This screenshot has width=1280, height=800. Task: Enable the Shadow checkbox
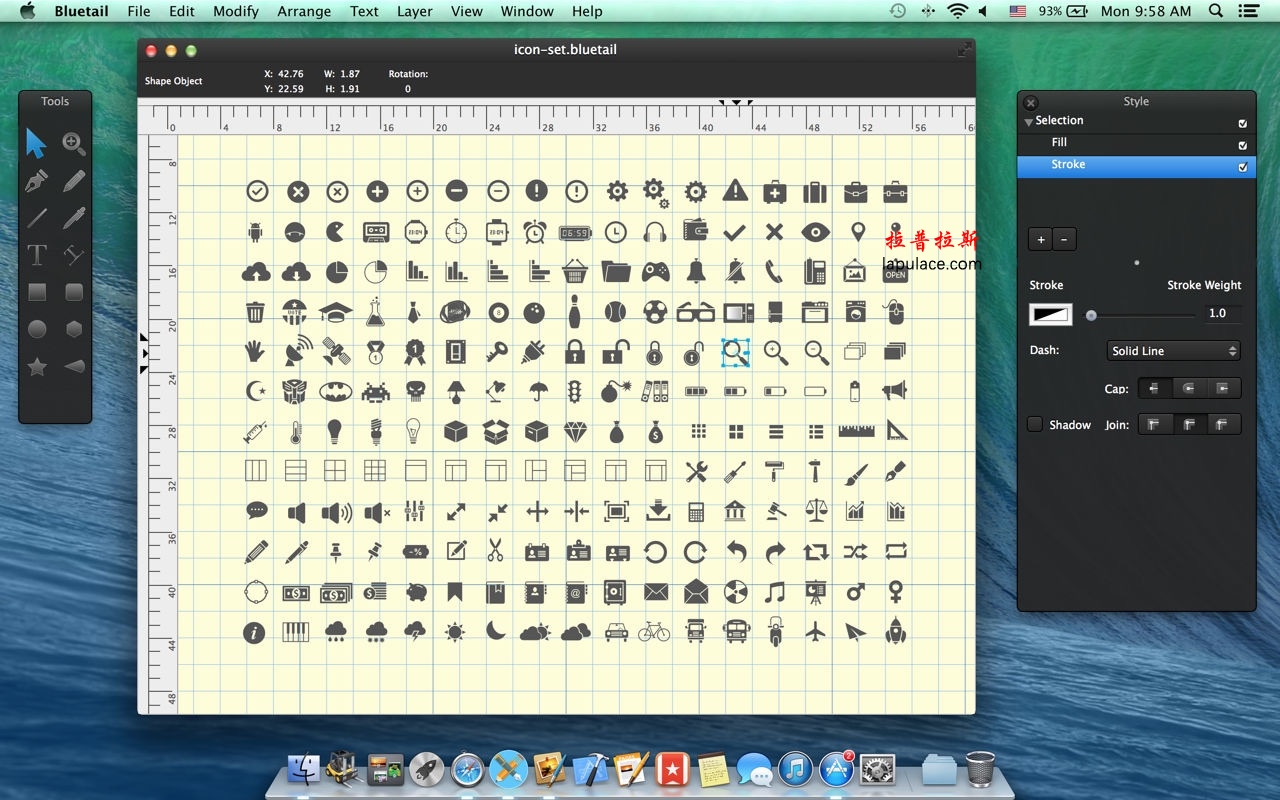(1035, 424)
